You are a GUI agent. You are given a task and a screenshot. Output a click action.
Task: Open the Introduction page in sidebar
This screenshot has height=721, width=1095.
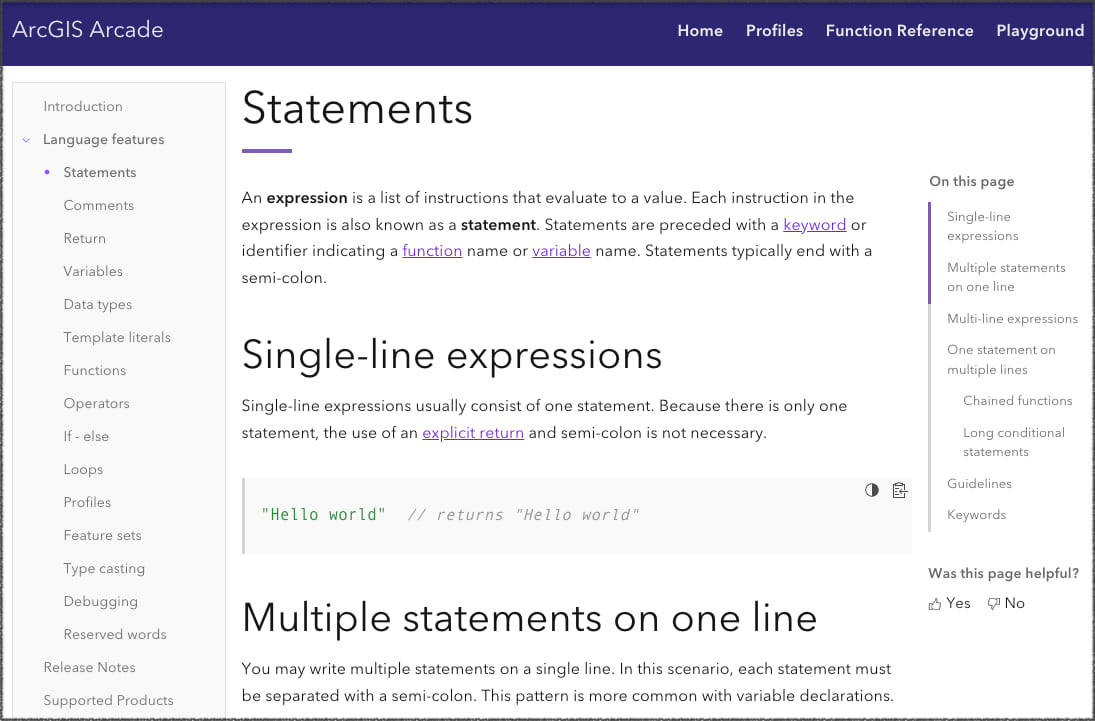[x=83, y=107]
